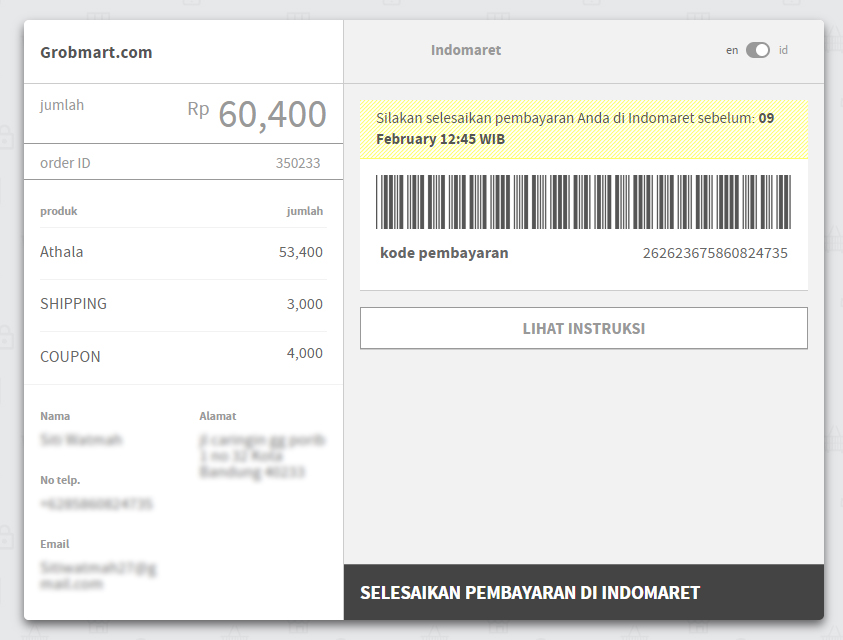Select payment code 262623675860824735

click(715, 253)
